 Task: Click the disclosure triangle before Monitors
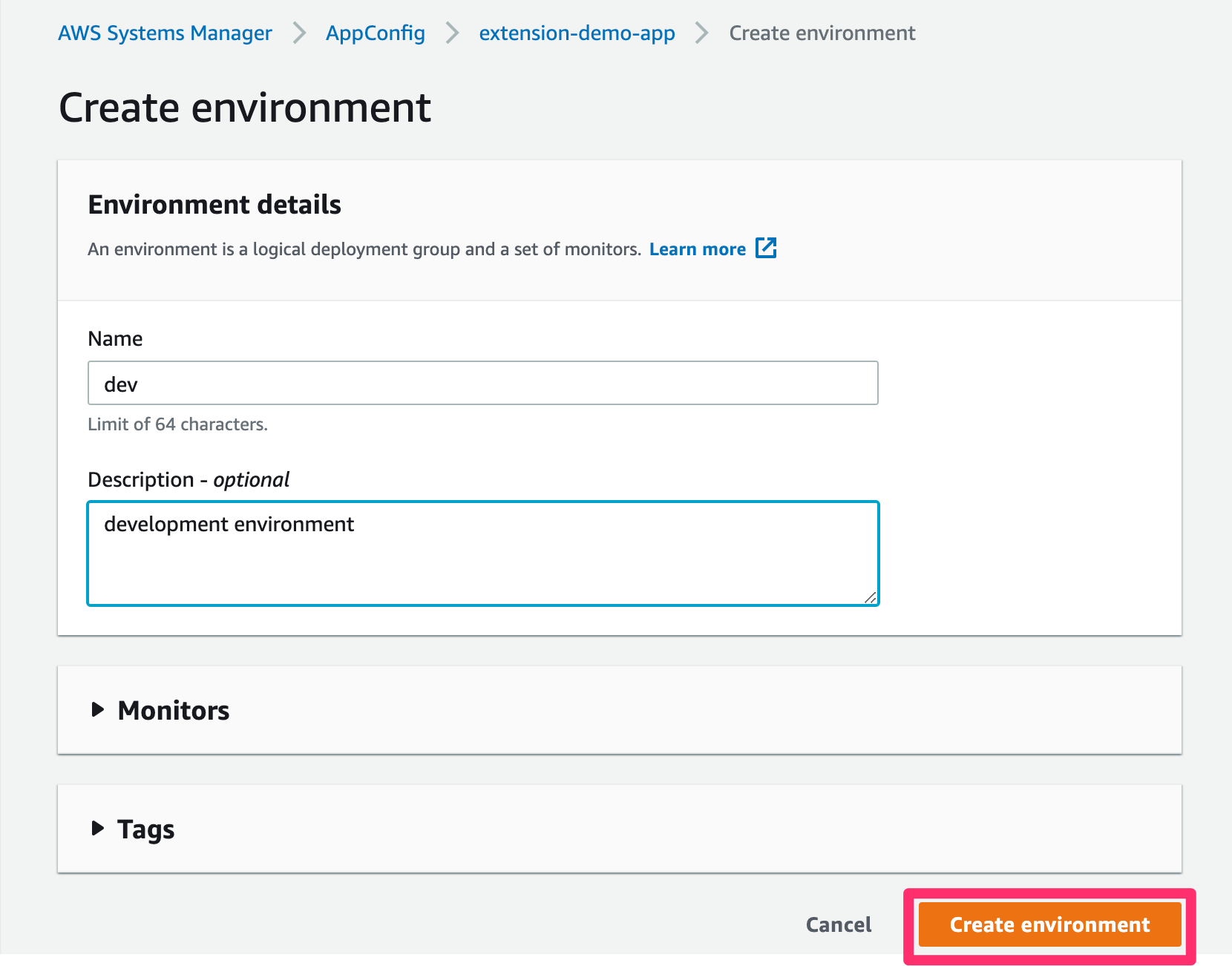coord(98,710)
